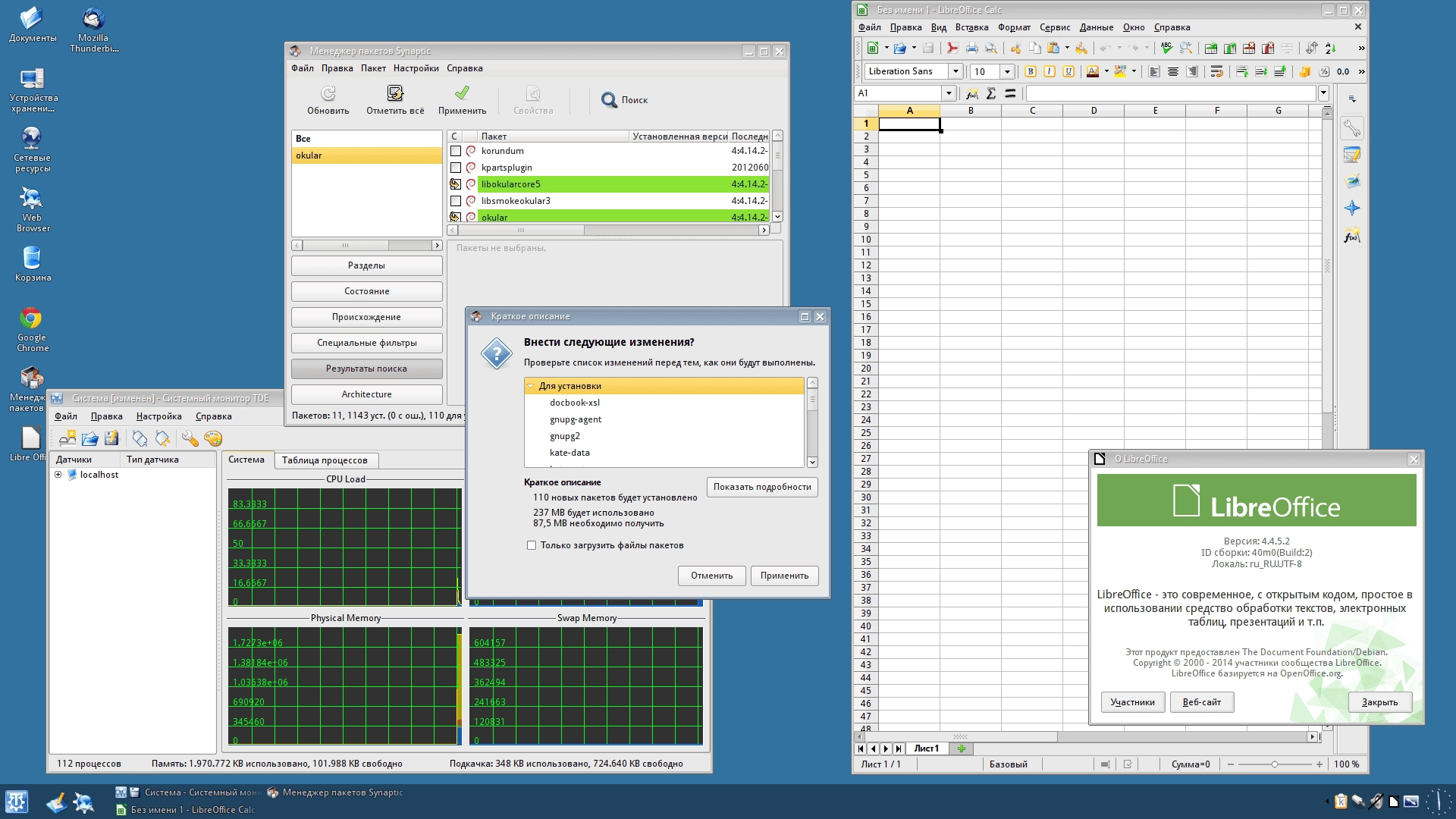The width and height of the screenshot is (1456, 819).
Task: Toggle the libokularcore5 package status box
Action: tap(456, 184)
